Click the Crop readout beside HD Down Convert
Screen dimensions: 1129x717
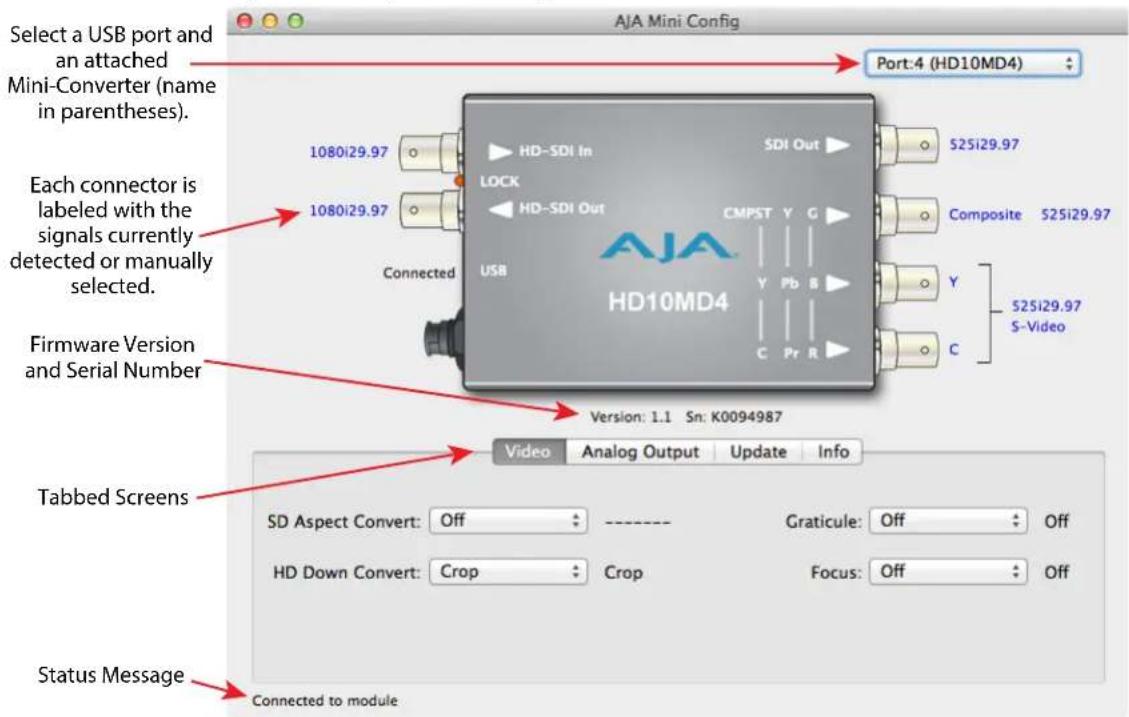(624, 572)
